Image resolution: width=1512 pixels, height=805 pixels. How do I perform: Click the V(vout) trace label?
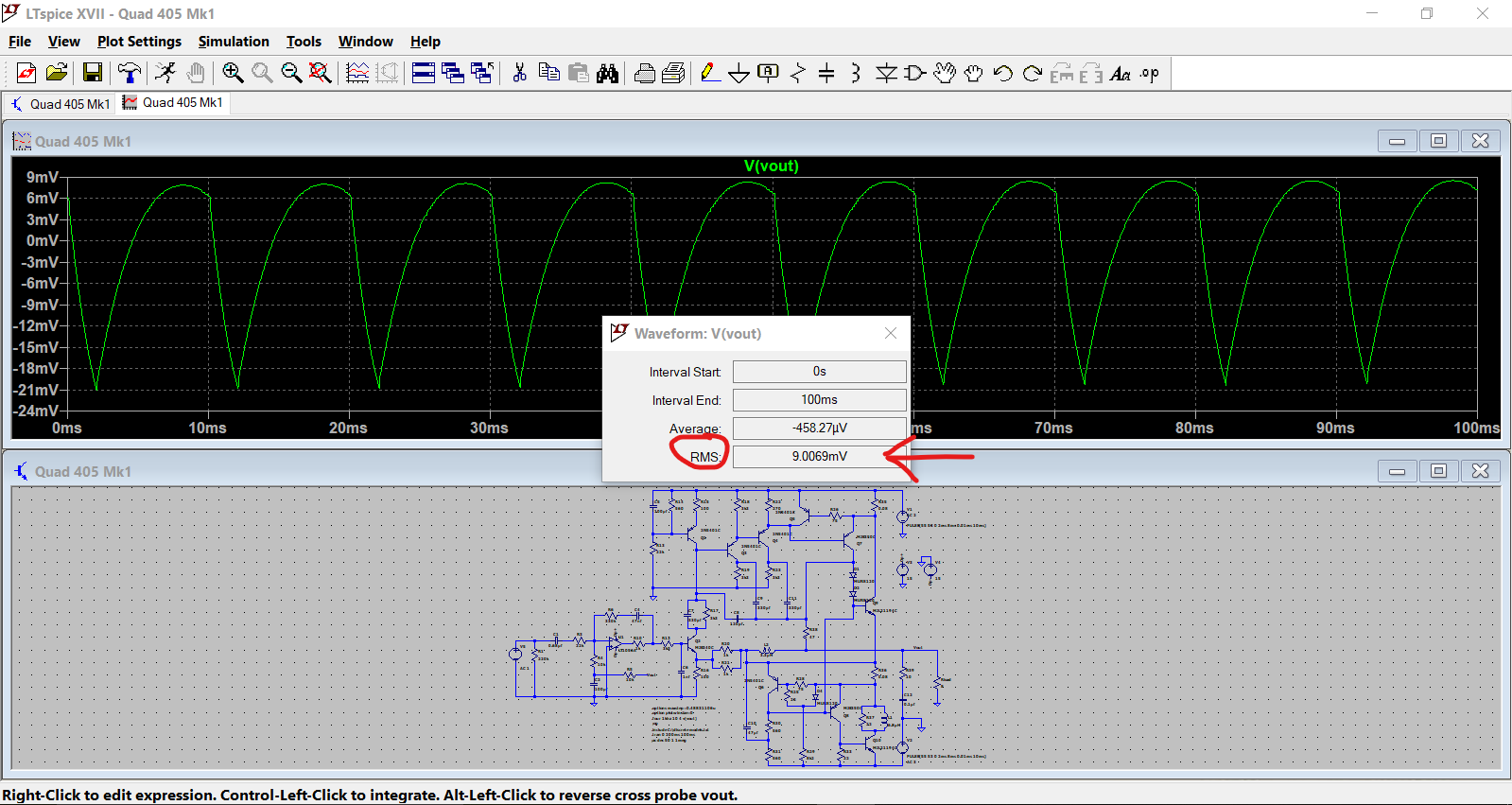(772, 166)
